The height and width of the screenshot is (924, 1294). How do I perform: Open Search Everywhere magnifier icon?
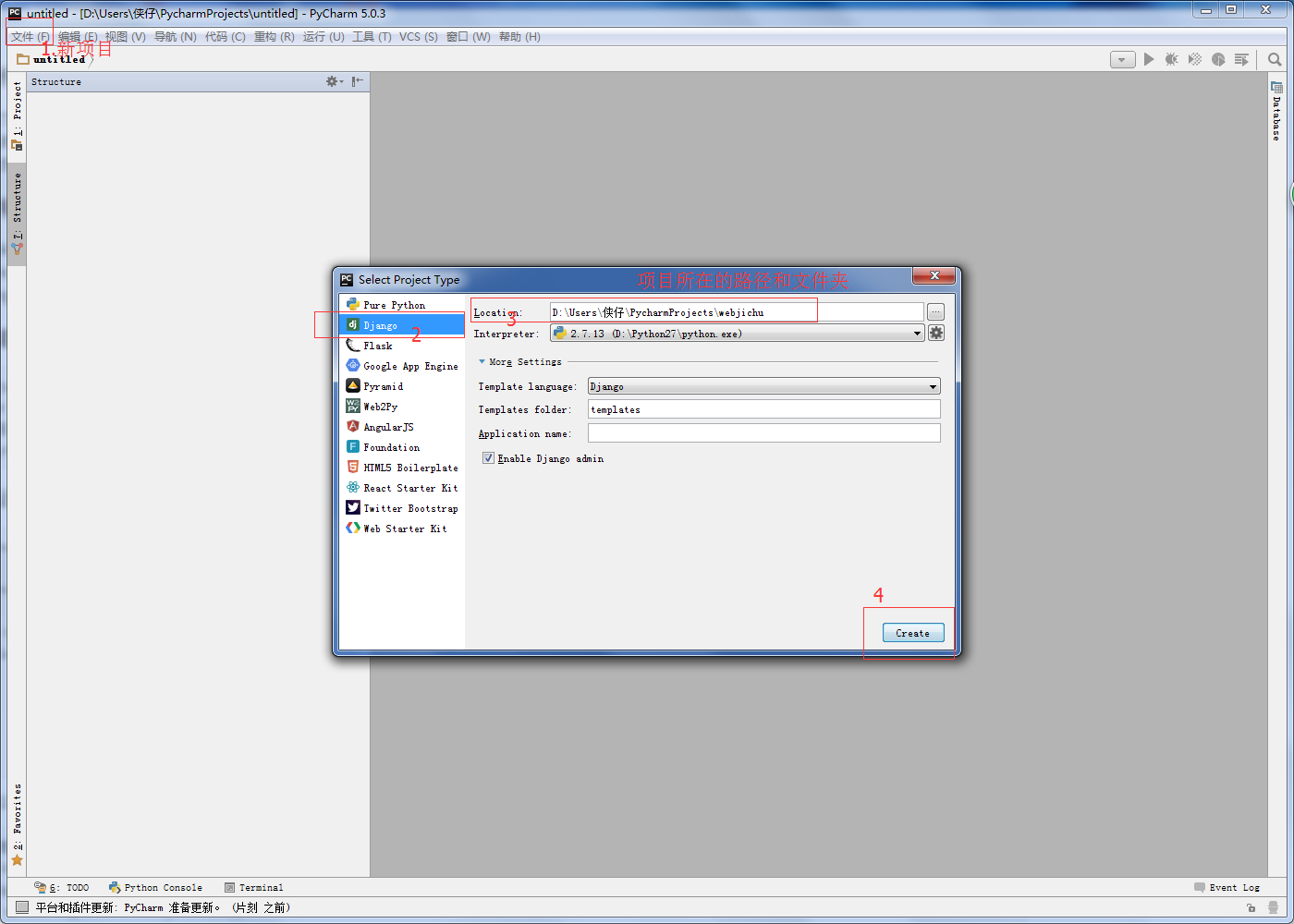(1275, 59)
